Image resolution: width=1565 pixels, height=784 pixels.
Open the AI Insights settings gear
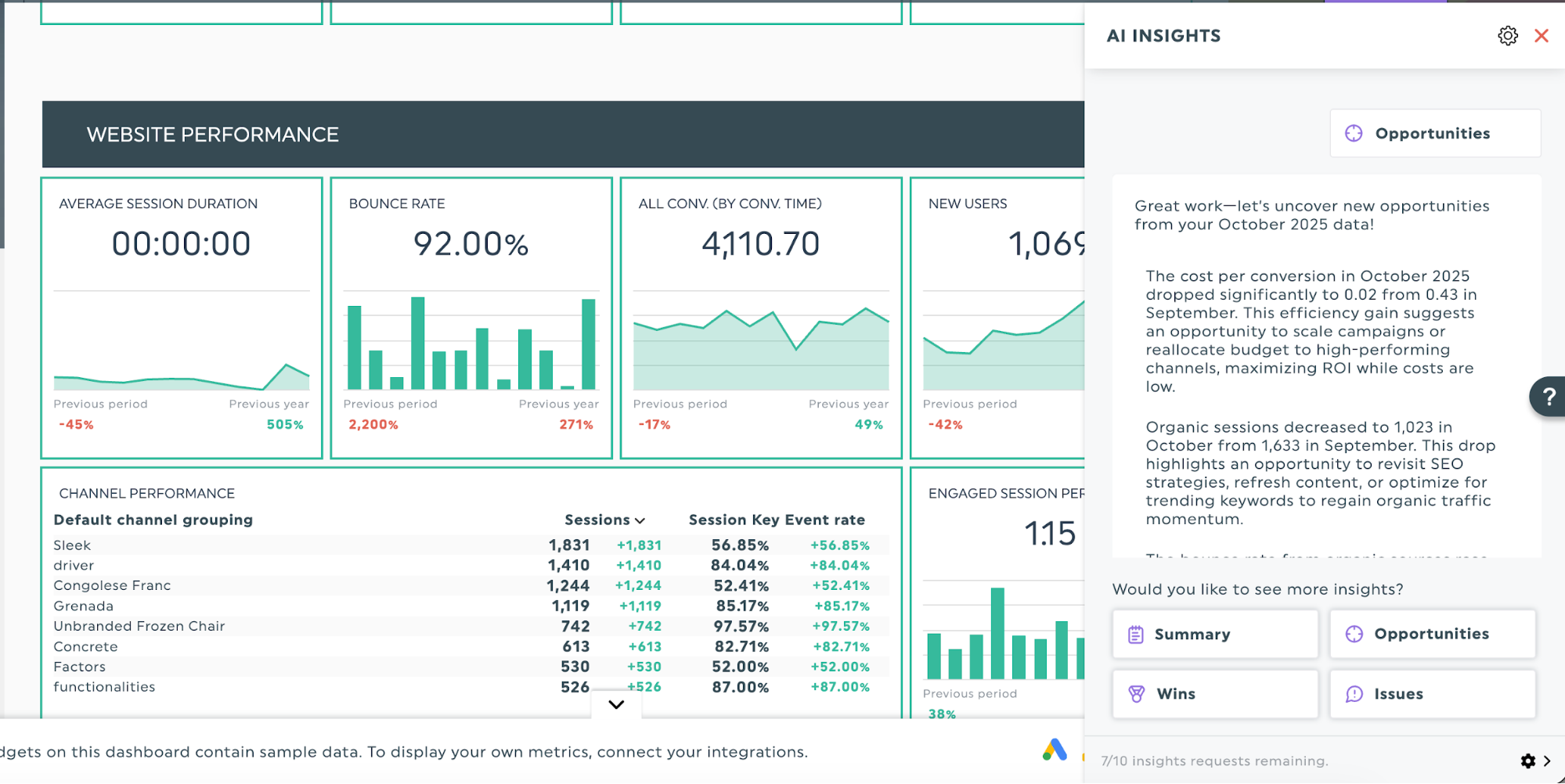tap(1507, 35)
